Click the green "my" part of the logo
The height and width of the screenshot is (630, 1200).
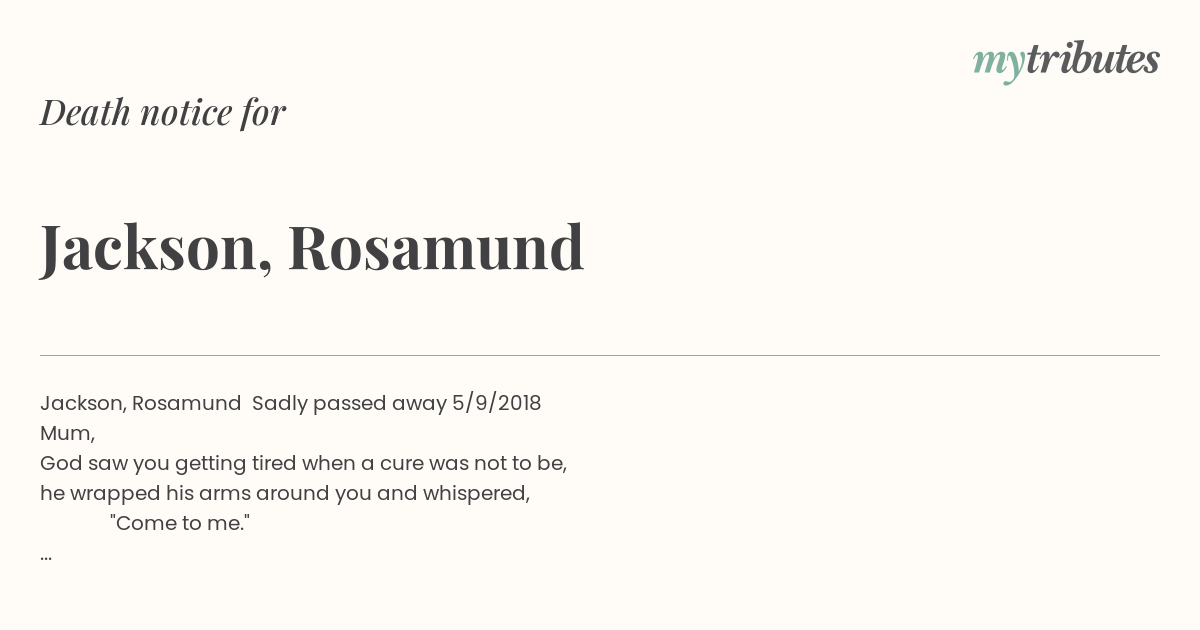[999, 64]
